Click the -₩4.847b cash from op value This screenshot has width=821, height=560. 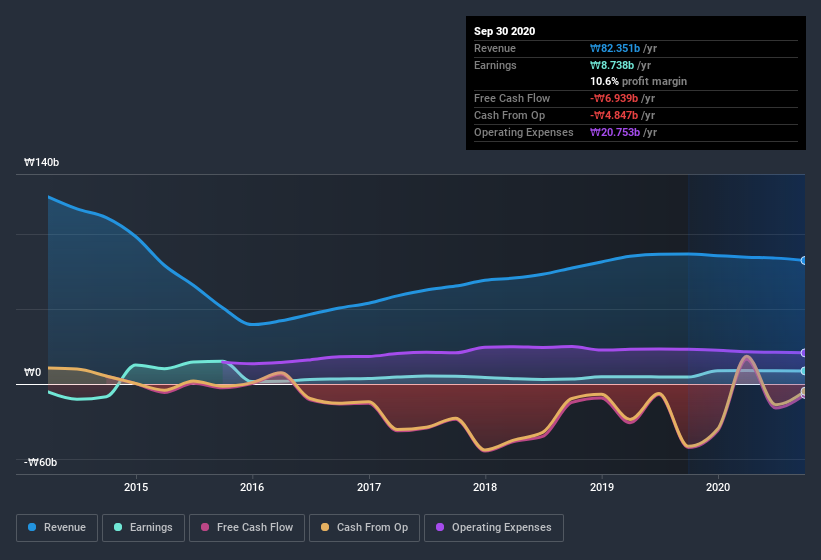tap(614, 115)
